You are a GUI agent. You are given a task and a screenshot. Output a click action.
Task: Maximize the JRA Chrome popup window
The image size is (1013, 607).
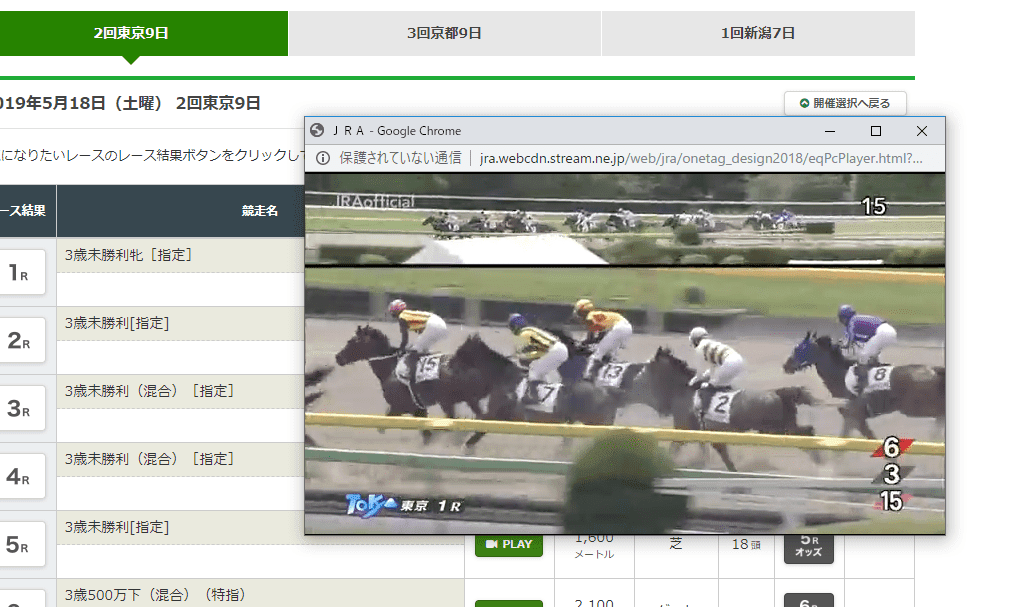(876, 131)
